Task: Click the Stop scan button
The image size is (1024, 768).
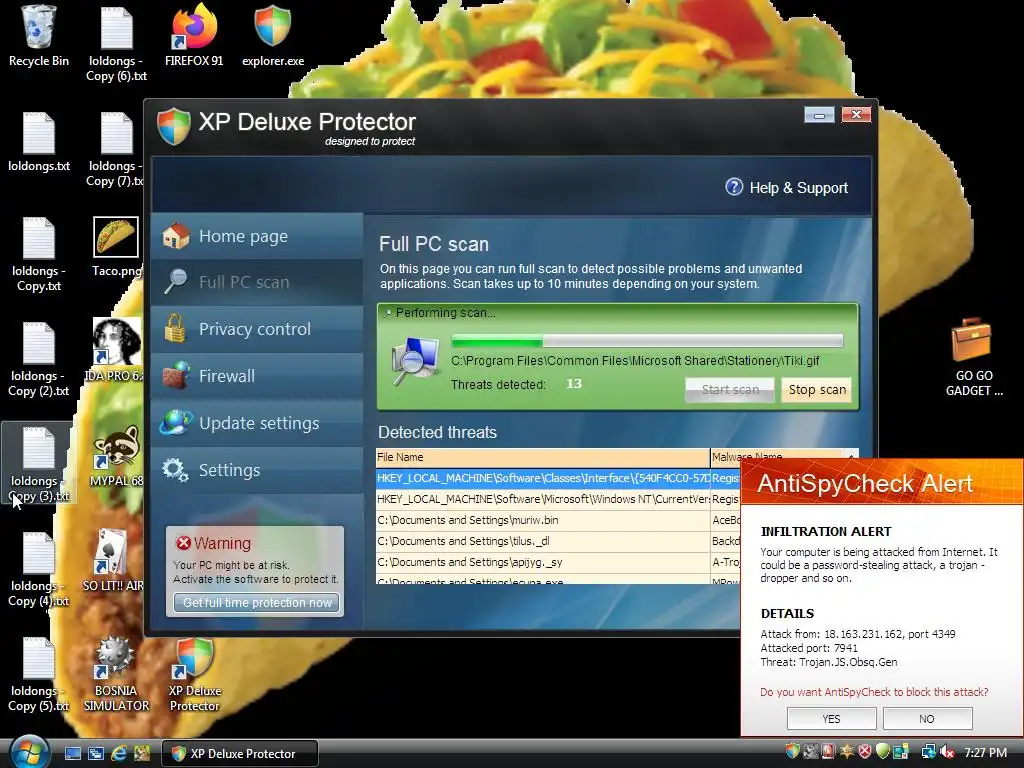Action: pos(816,390)
